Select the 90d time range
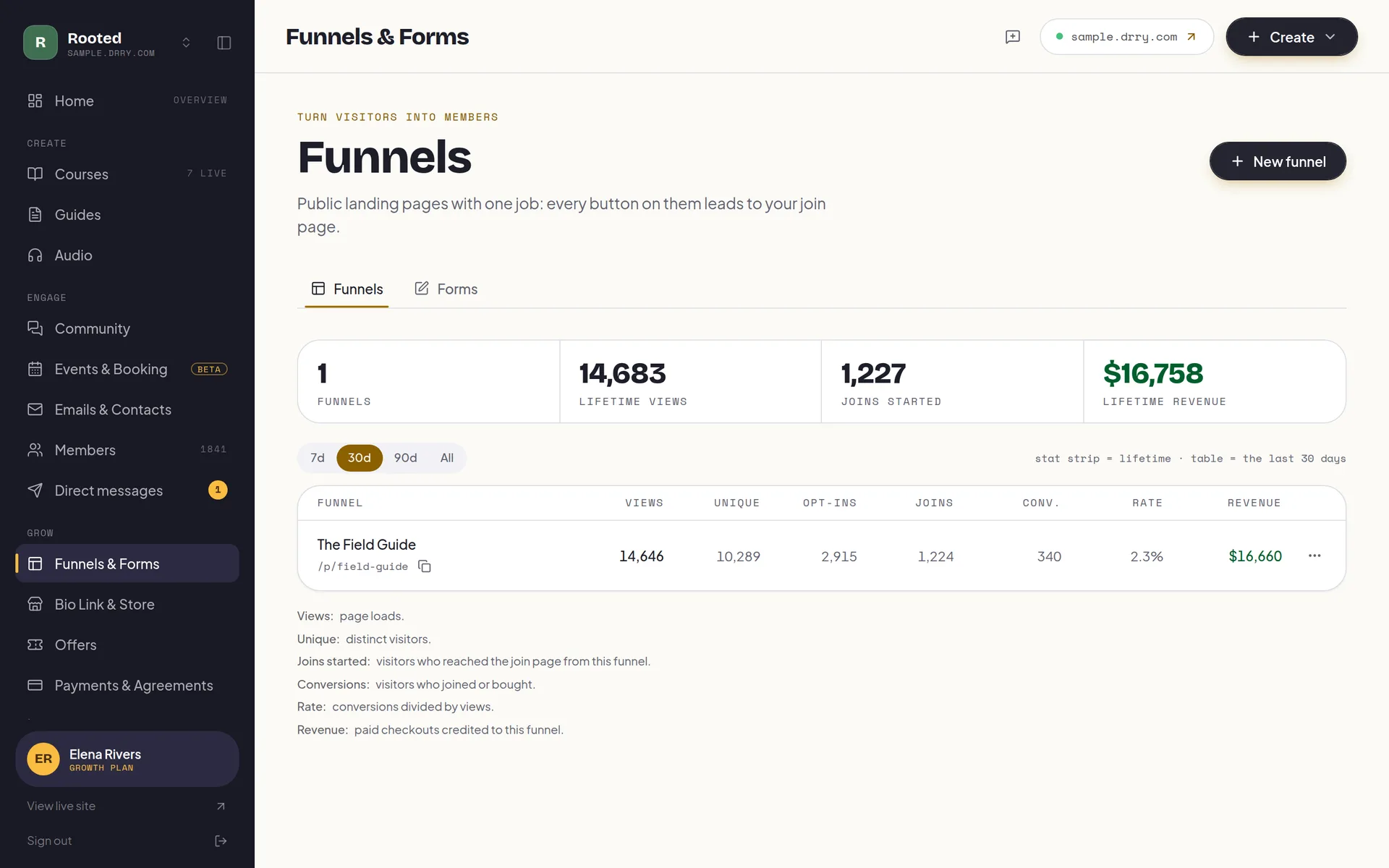The height and width of the screenshot is (868, 1389). point(406,458)
